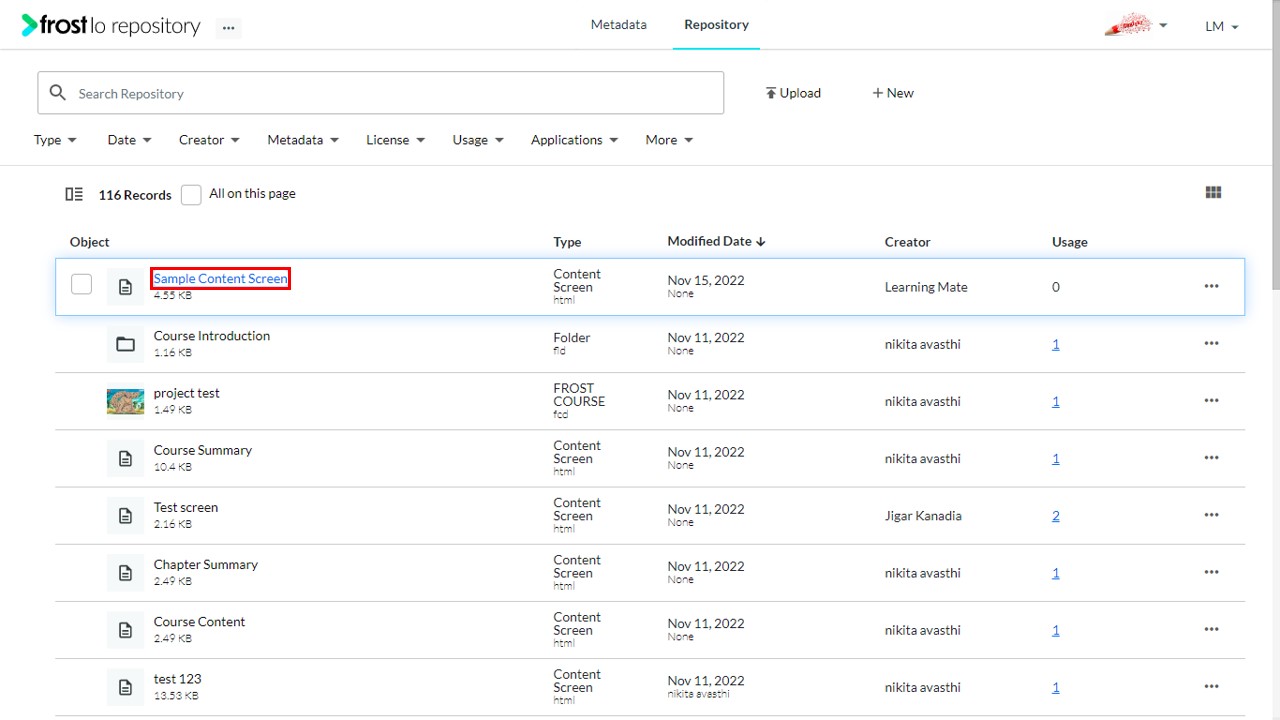Click the Upload button
The width and height of the screenshot is (1280, 720).
tap(793, 93)
